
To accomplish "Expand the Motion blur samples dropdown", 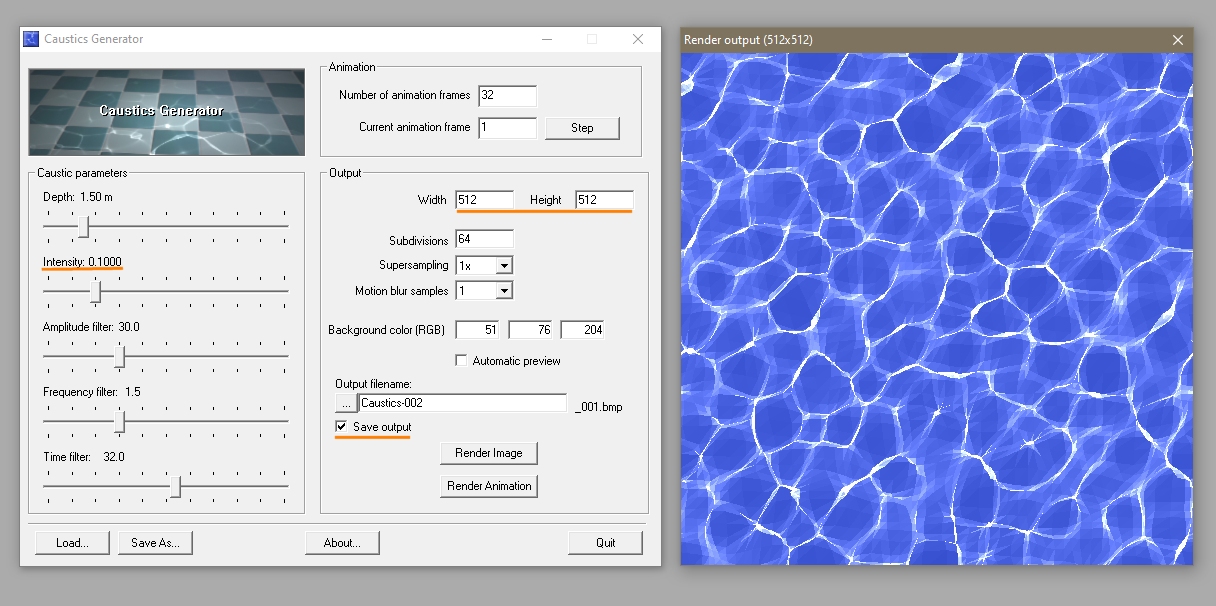I will pos(504,291).
